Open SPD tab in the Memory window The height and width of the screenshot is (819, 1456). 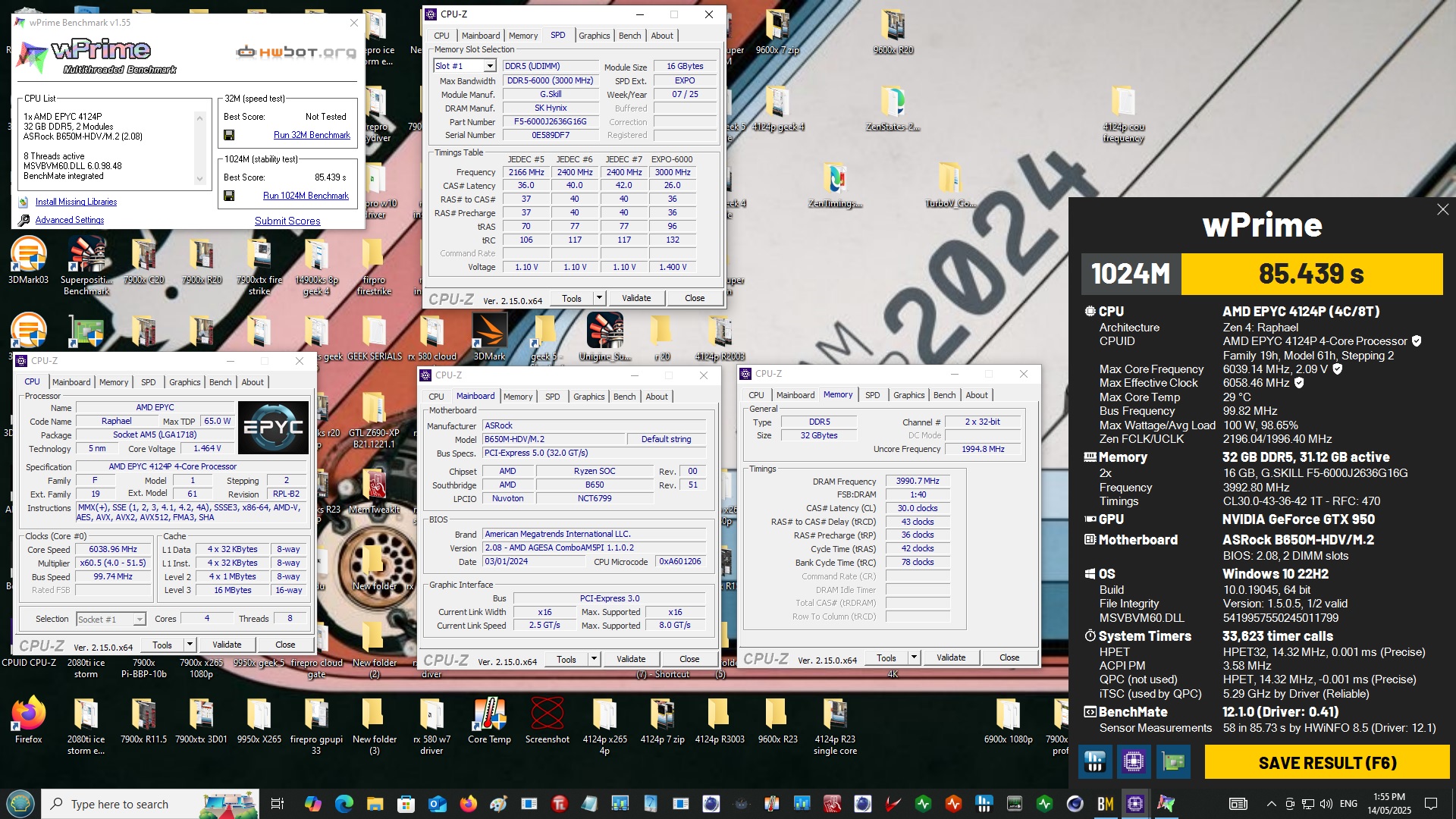tap(873, 395)
